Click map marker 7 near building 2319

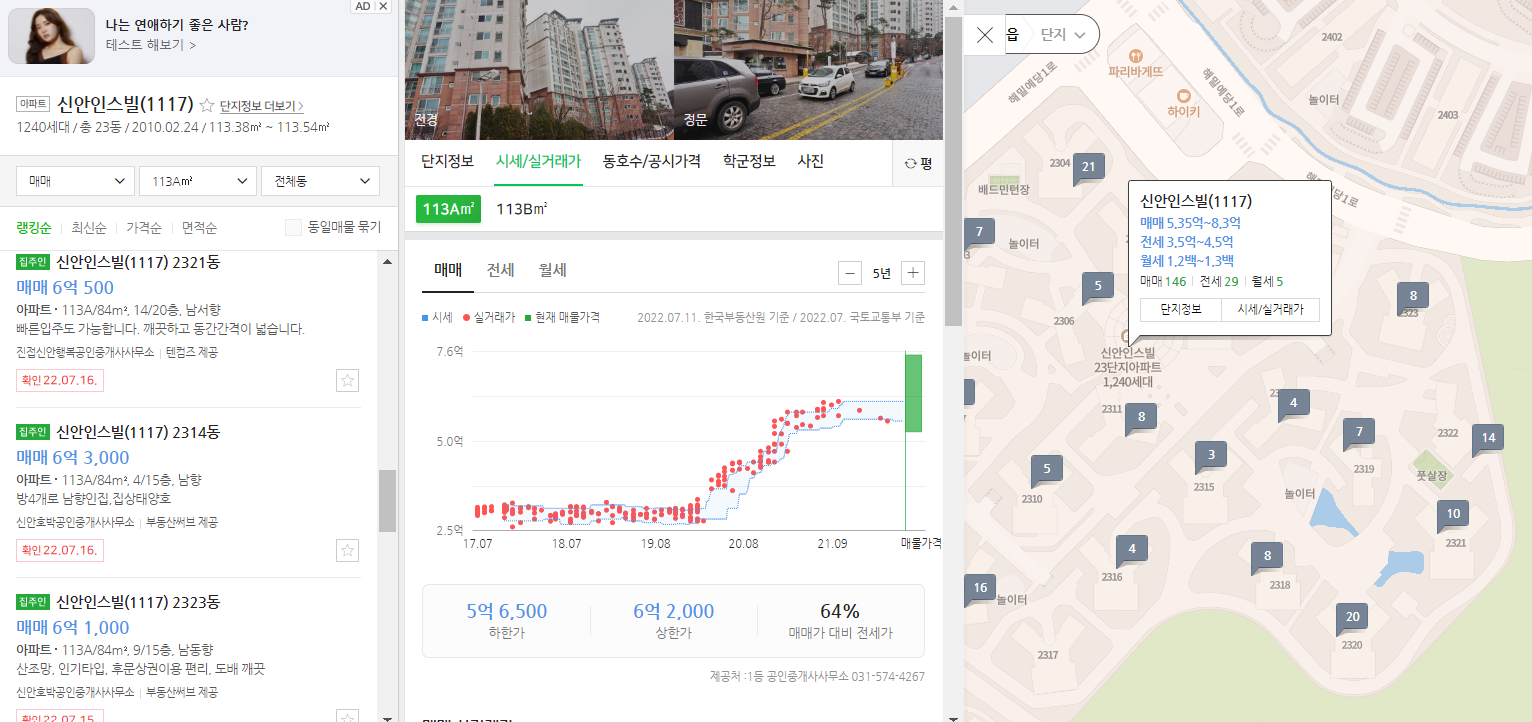[x=1358, y=434]
